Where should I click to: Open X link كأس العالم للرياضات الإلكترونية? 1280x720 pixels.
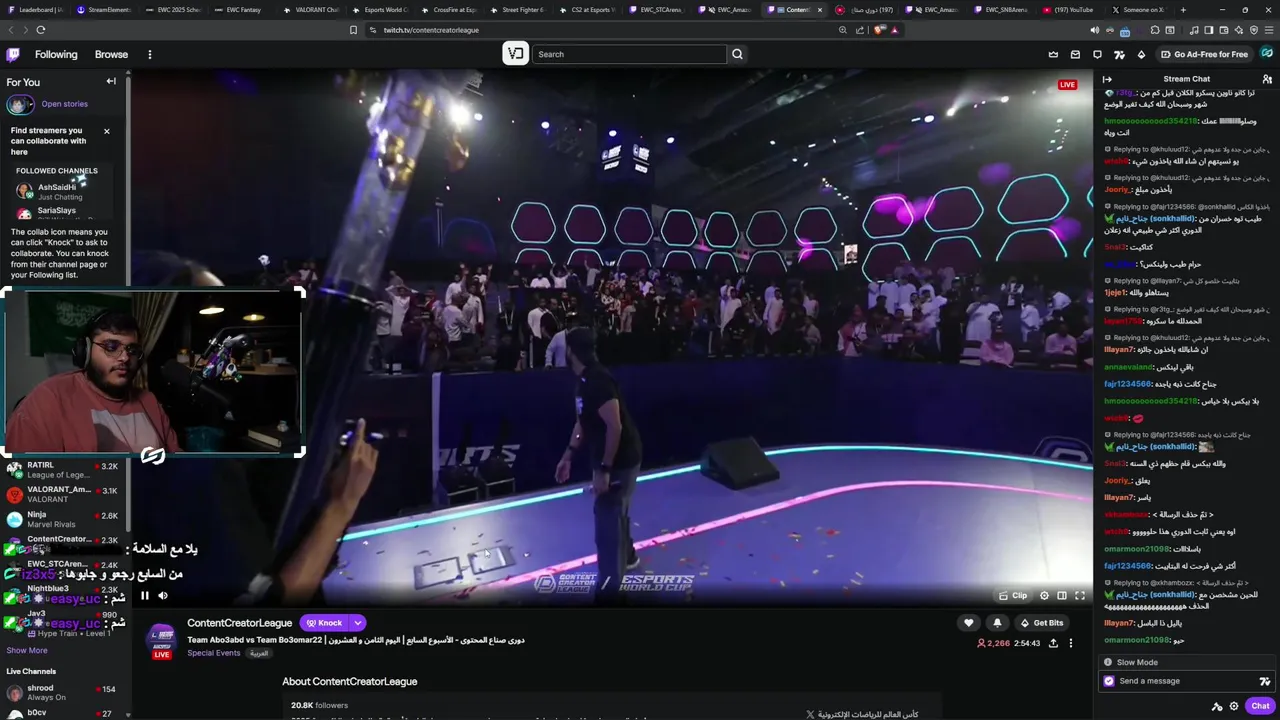[x=862, y=714]
